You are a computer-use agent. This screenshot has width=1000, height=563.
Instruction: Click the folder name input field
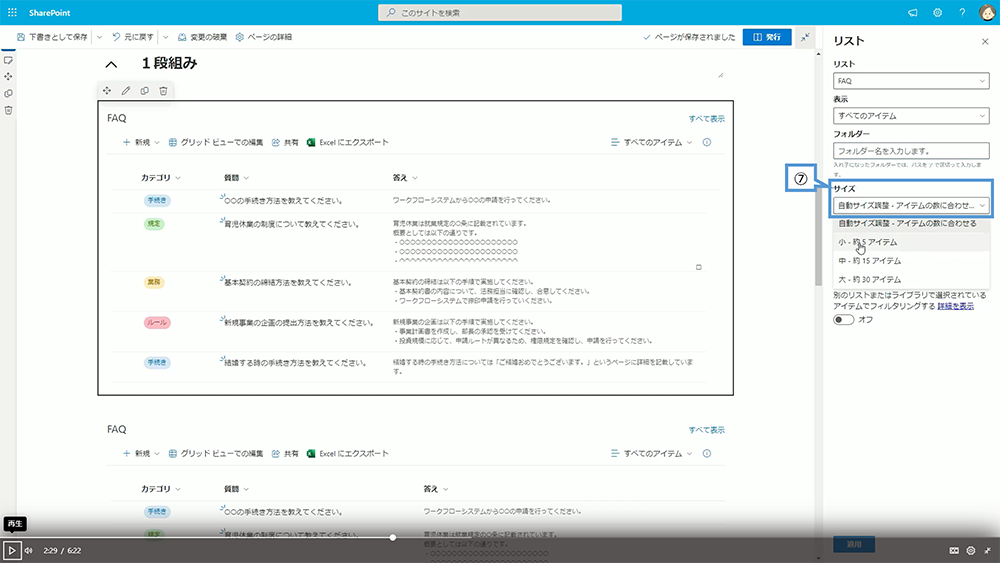pos(911,150)
